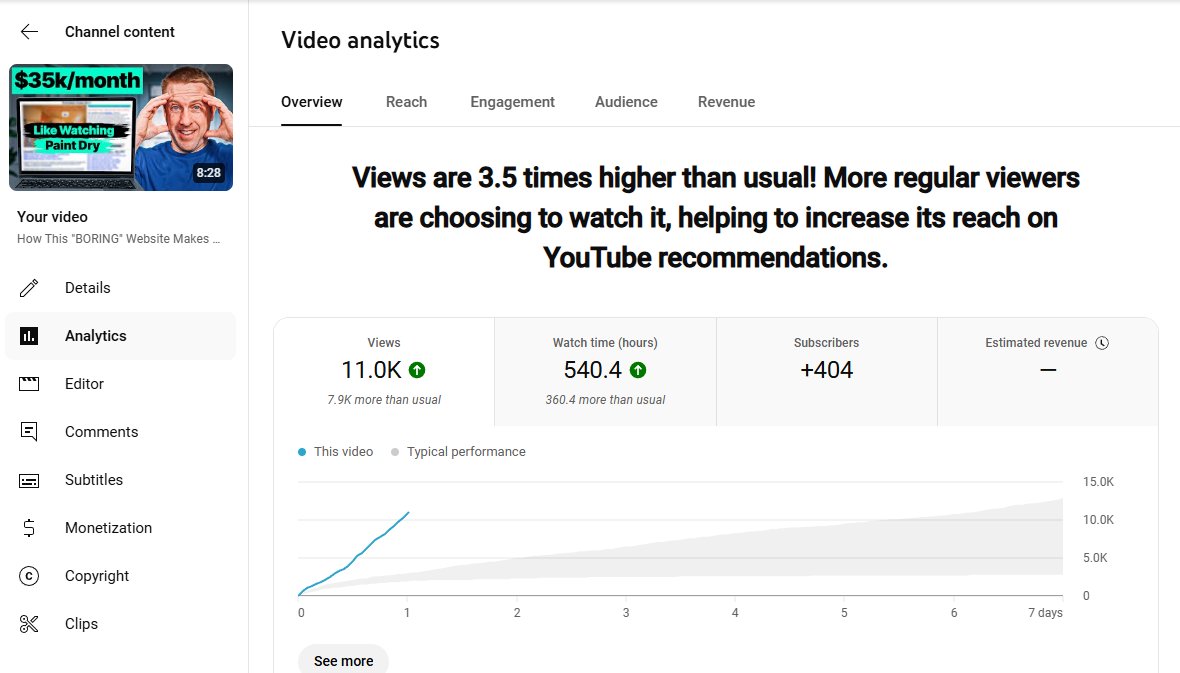Switch to the Audience tab
The width and height of the screenshot is (1180, 673).
click(x=626, y=102)
